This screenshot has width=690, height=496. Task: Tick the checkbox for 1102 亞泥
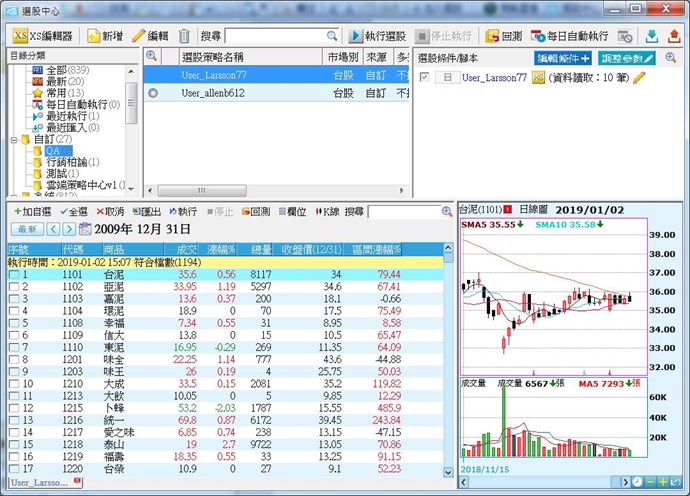pyautogui.click(x=13, y=286)
